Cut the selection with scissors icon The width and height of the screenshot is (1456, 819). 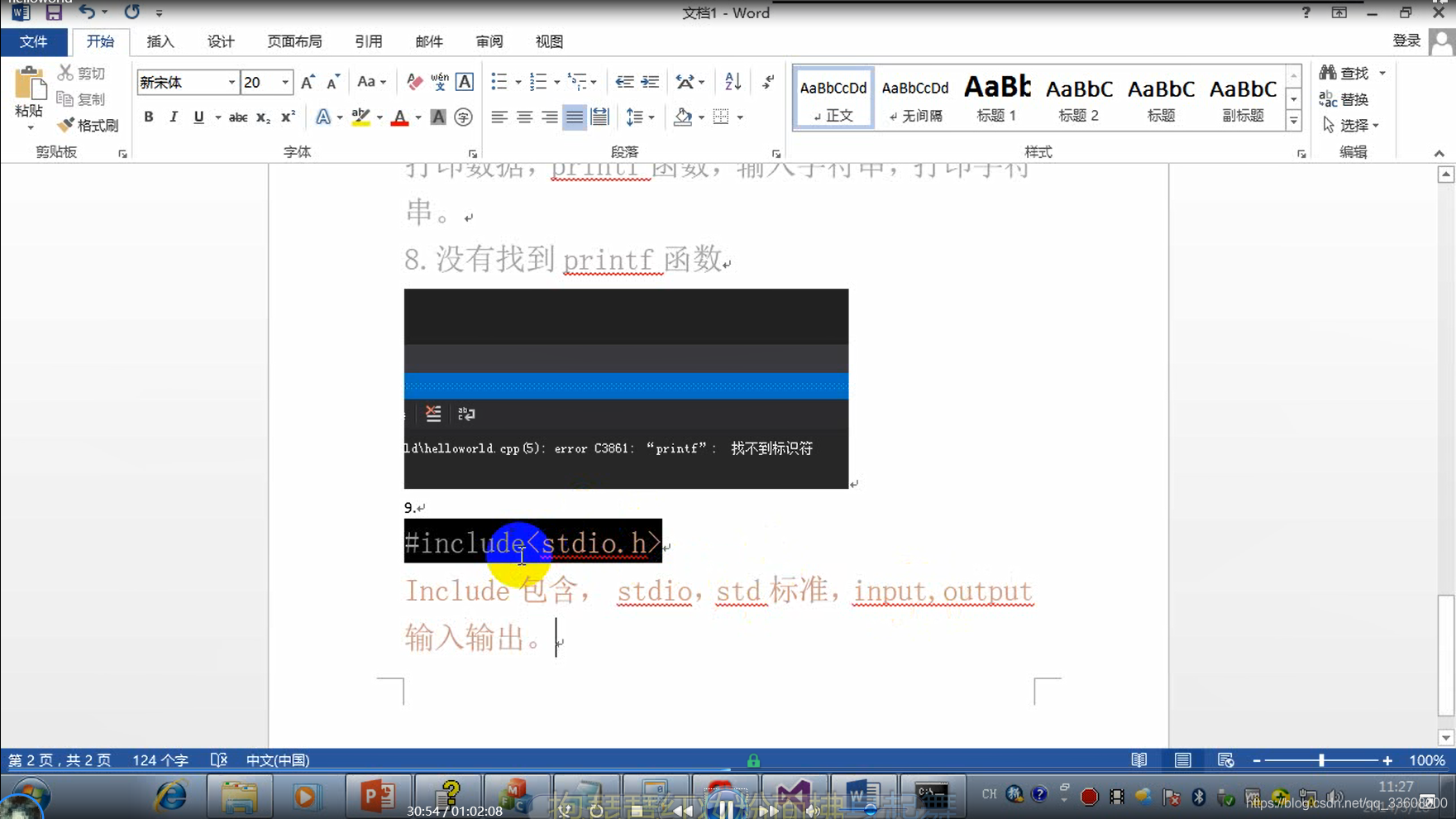click(82, 73)
